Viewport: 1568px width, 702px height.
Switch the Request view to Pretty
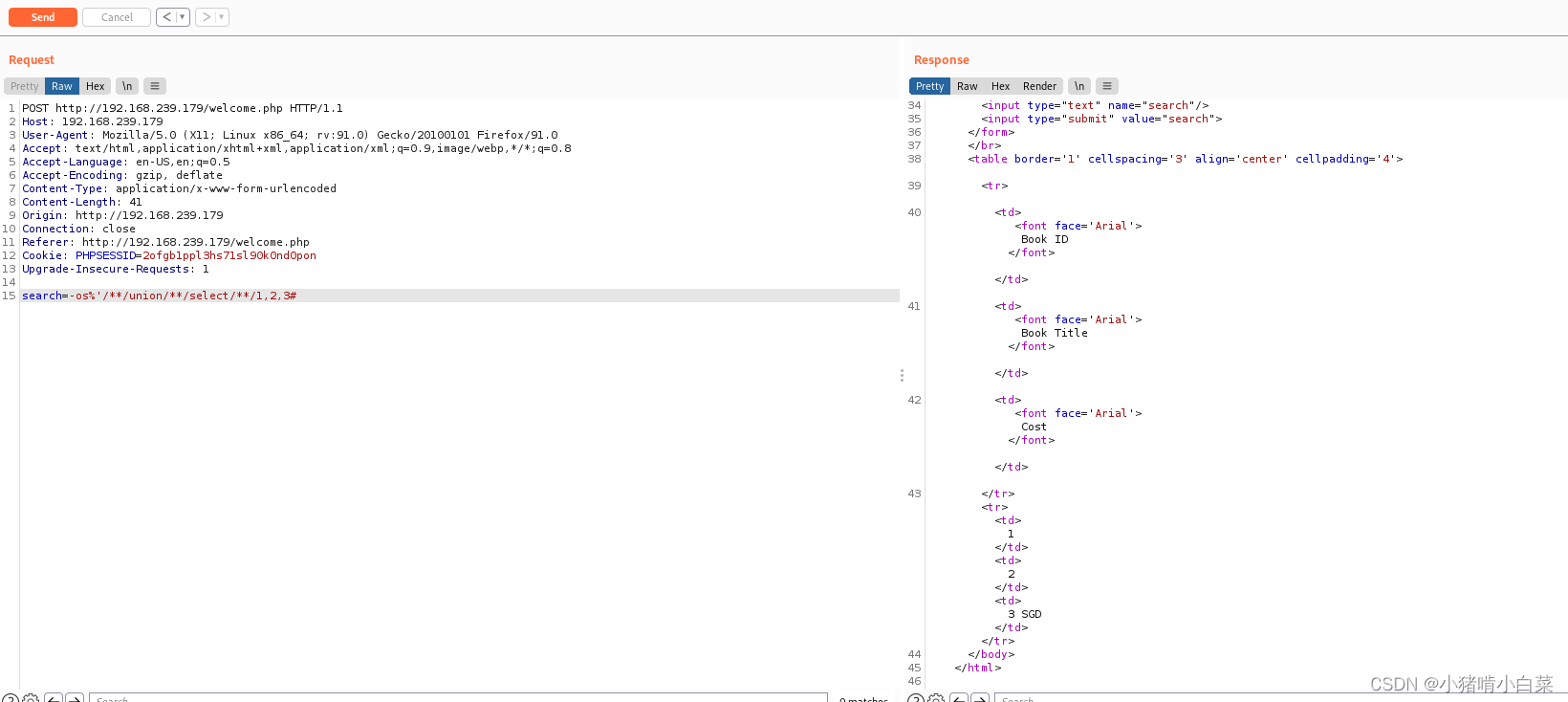click(x=25, y=86)
